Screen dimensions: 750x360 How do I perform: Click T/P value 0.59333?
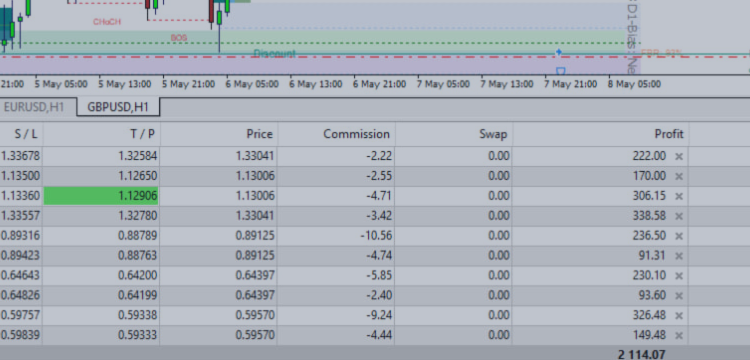138,336
